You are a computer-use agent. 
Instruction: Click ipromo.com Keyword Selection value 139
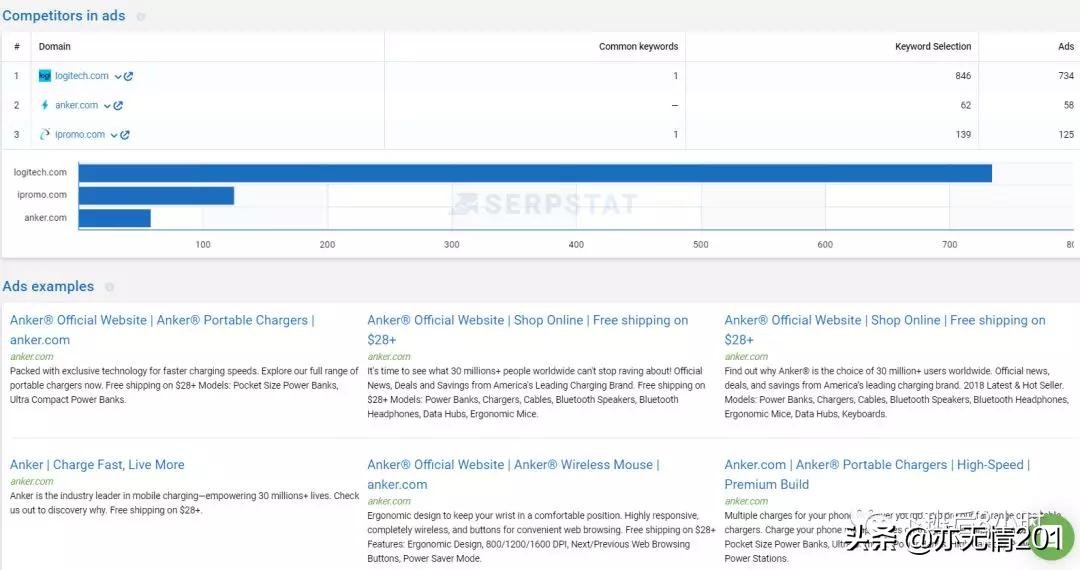(x=963, y=134)
